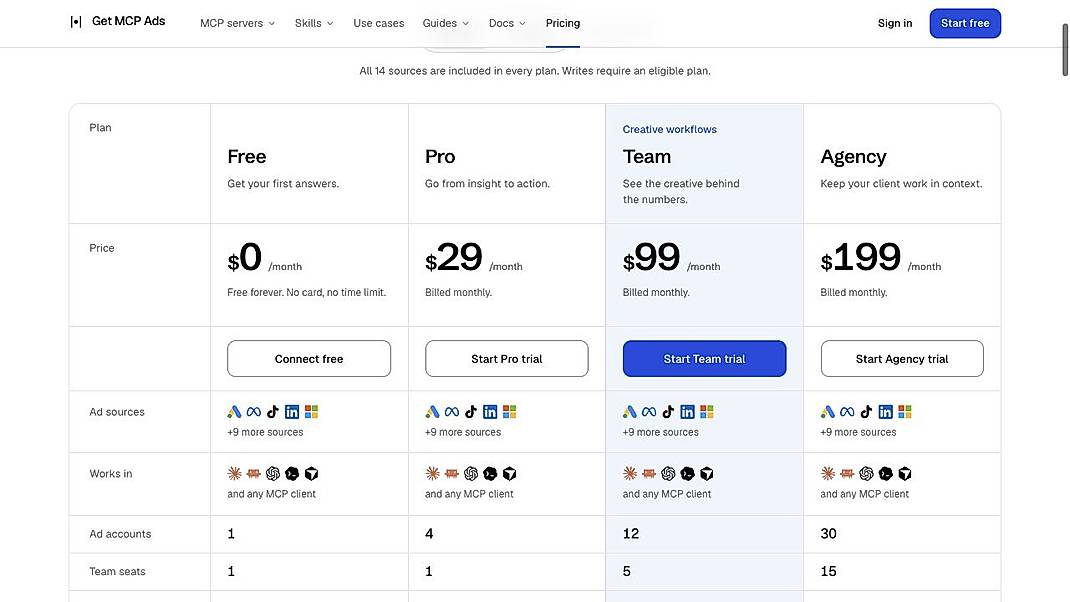Click '+9 more sources' in Free column
Image resolution: width=1070 pixels, height=602 pixels.
(x=265, y=432)
